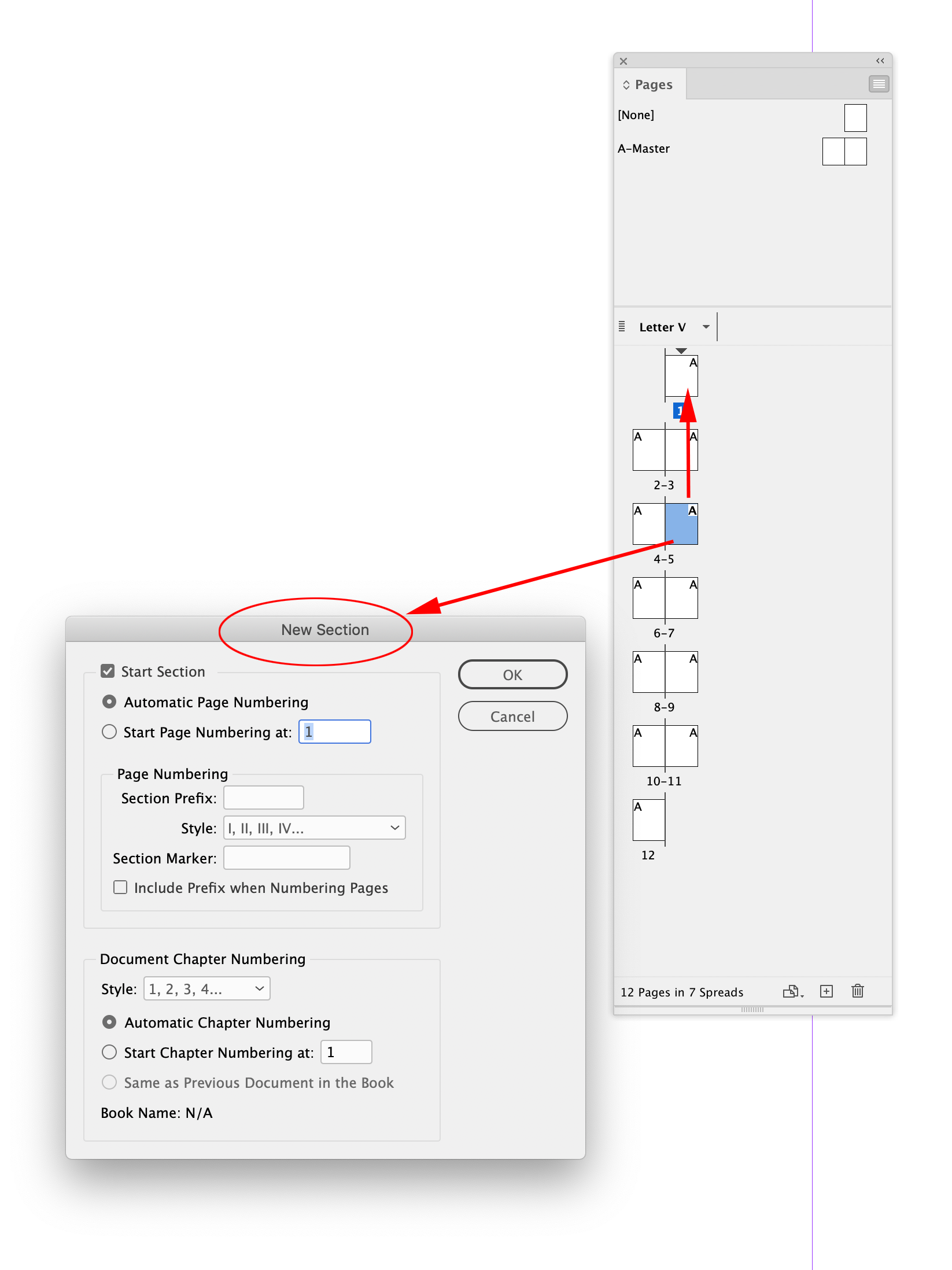Select Start Page Numbering at option

coord(109,732)
